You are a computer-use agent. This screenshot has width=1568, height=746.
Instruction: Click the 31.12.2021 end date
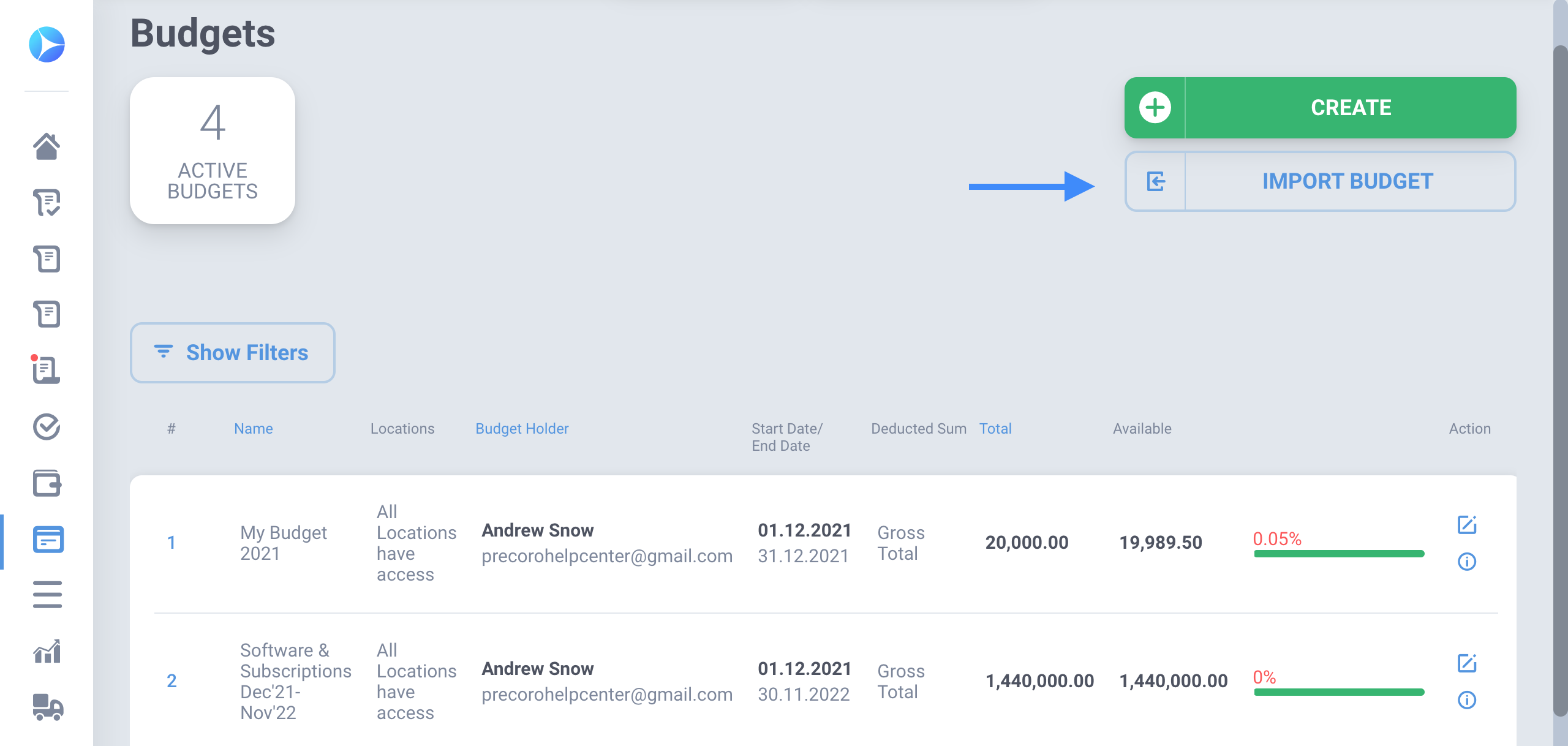point(803,556)
